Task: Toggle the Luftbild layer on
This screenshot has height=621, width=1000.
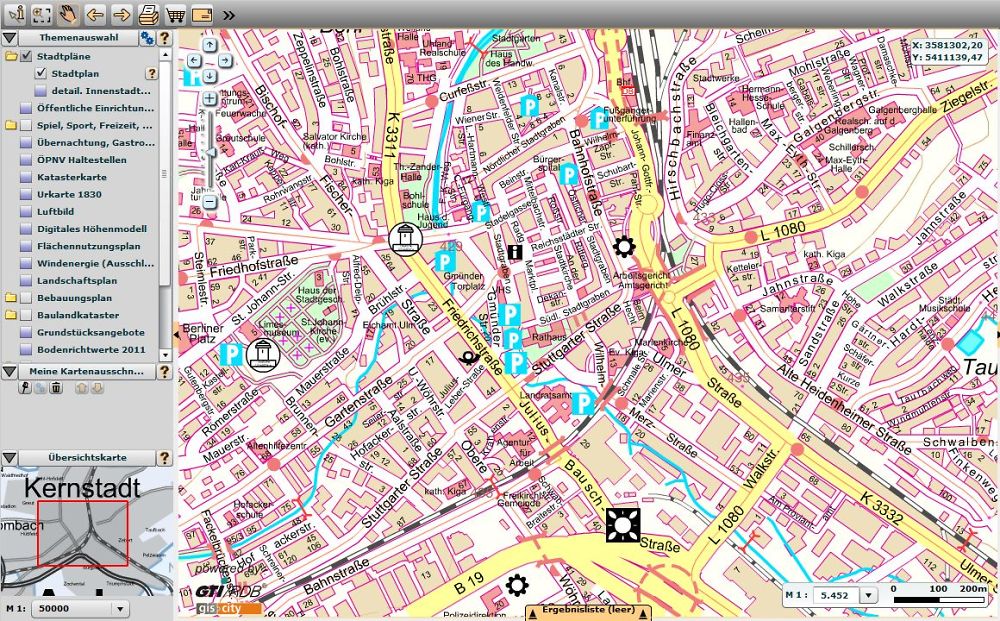Action: point(27,211)
